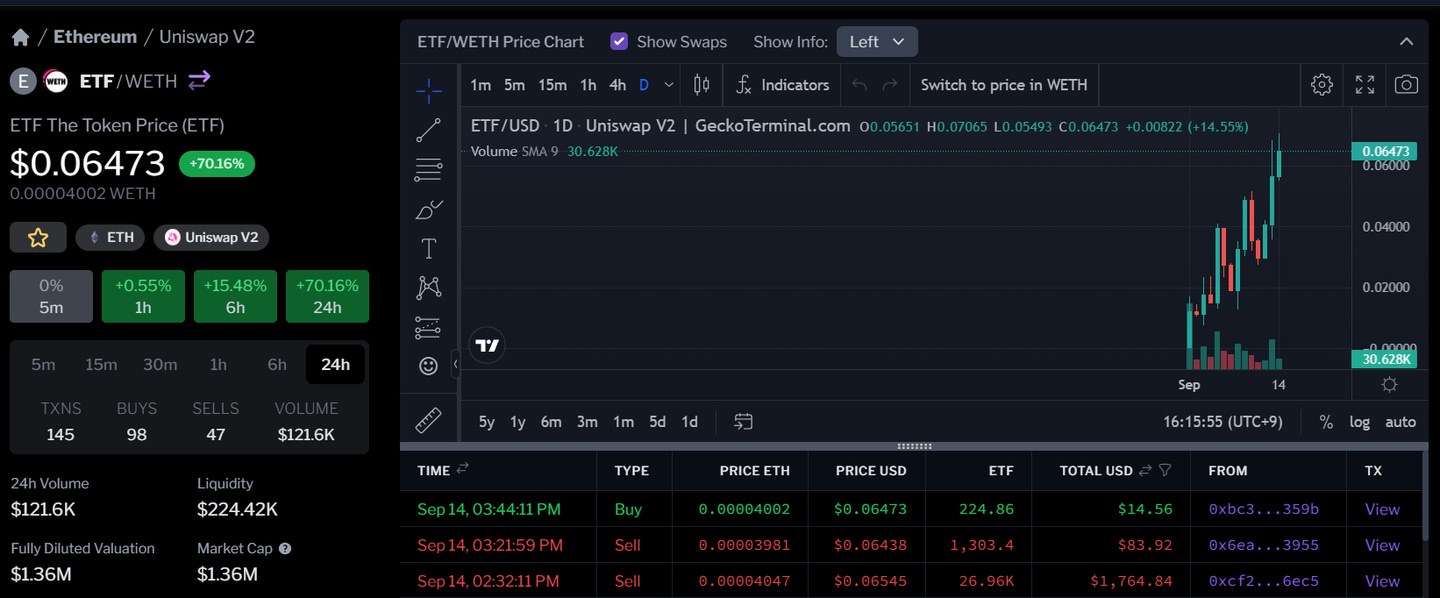This screenshot has width=1440, height=598.
Task: Switch the stats period to 30m
Action: (x=160, y=364)
